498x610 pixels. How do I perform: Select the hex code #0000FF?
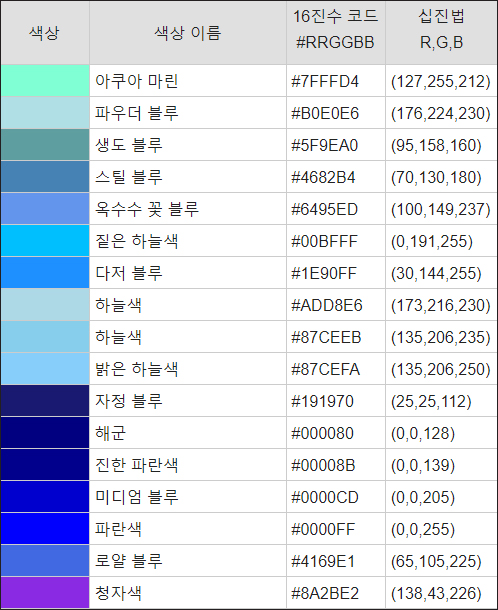[323, 529]
